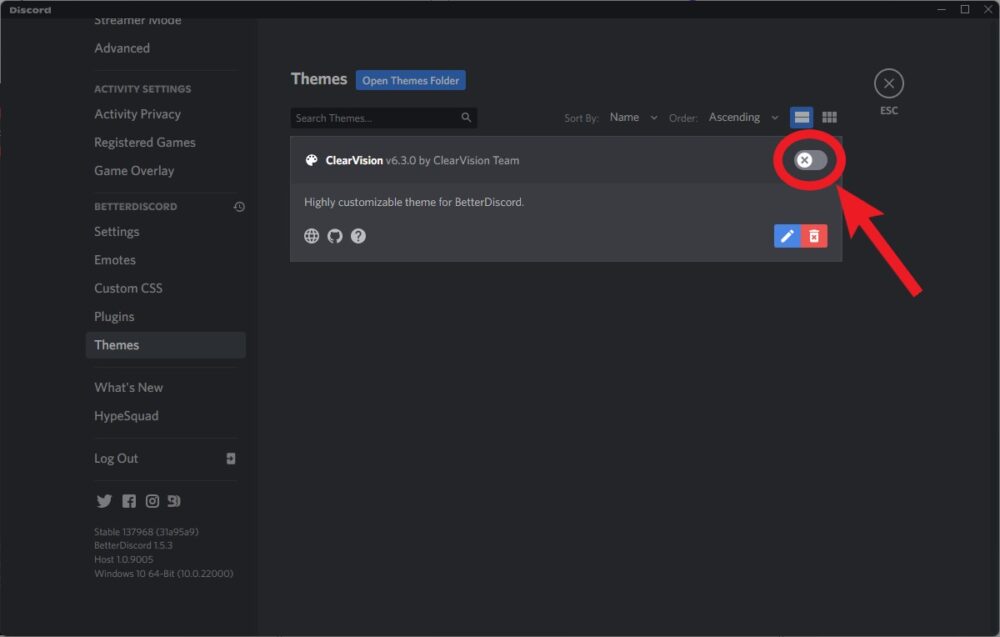Change Order from Ascending dropdown
1000x637 pixels.
coord(741,117)
